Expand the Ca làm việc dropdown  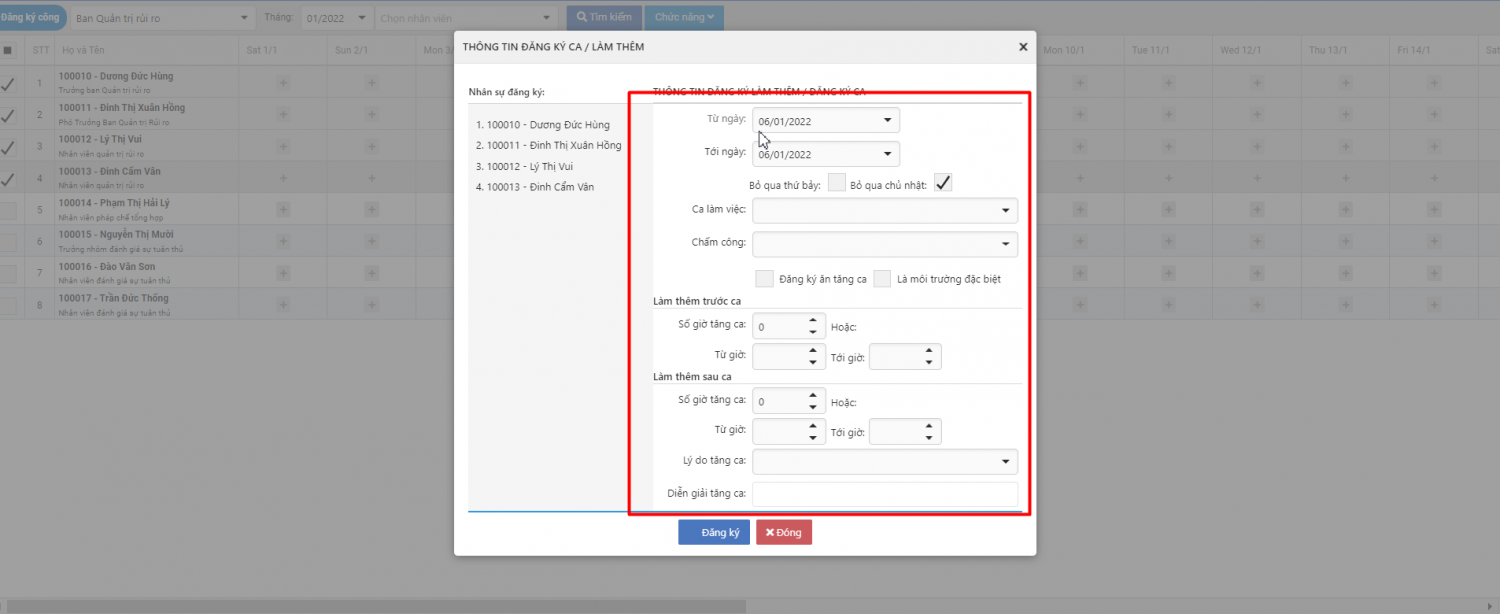click(1005, 211)
